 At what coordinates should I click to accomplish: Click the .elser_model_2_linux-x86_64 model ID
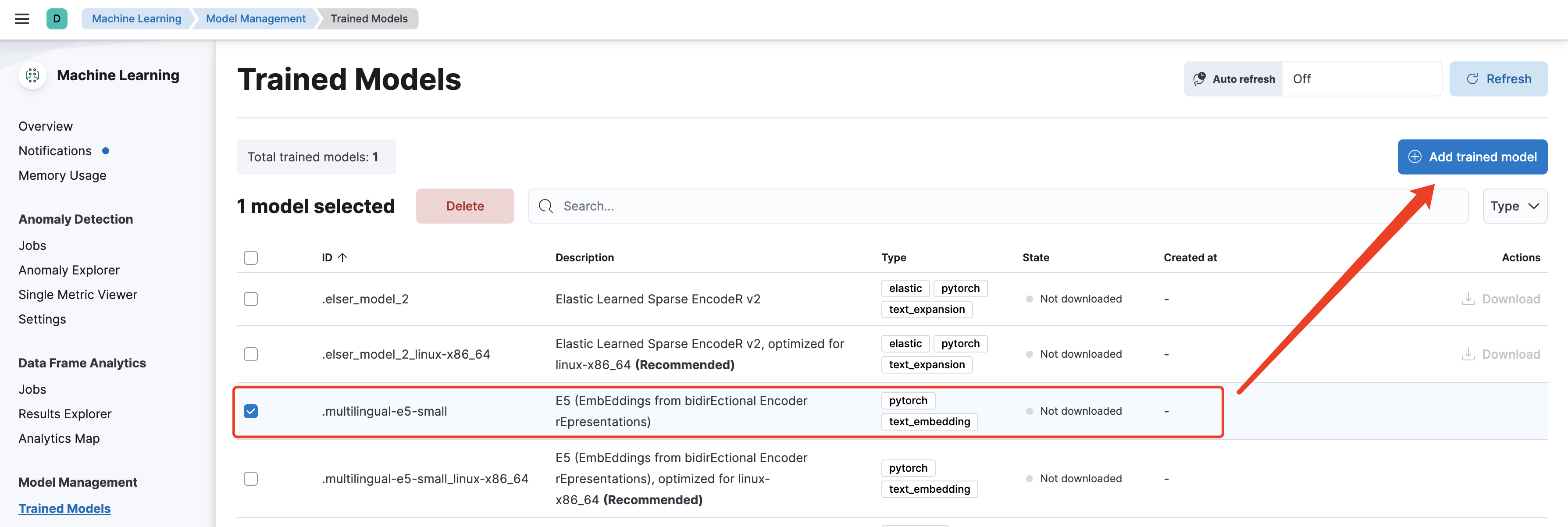coord(406,354)
